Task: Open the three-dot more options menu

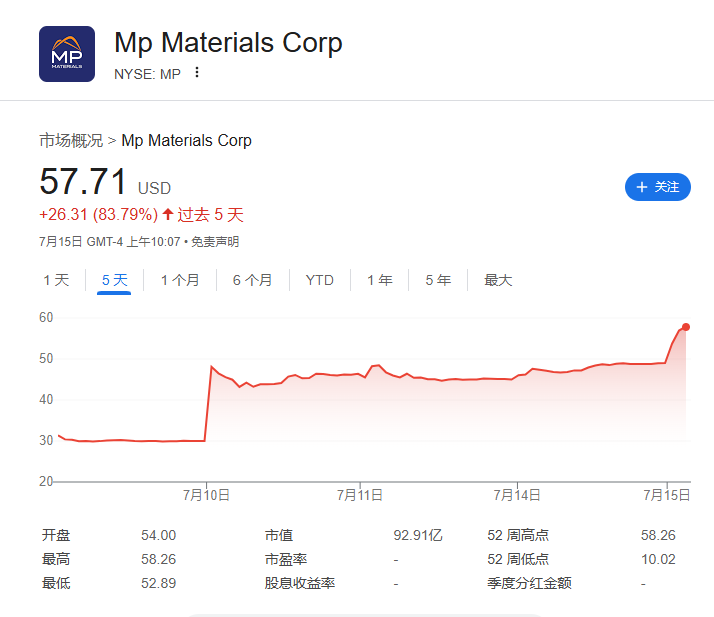Action: coord(197,72)
